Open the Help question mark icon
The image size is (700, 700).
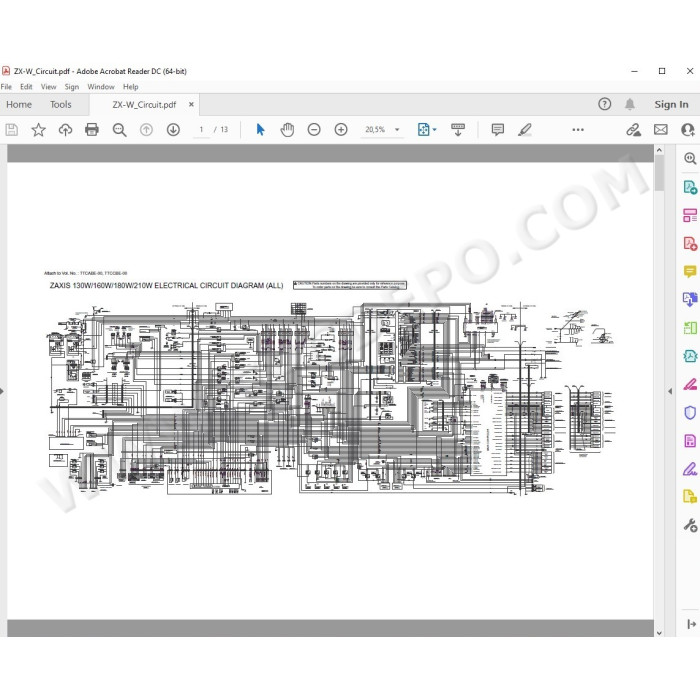(x=604, y=104)
